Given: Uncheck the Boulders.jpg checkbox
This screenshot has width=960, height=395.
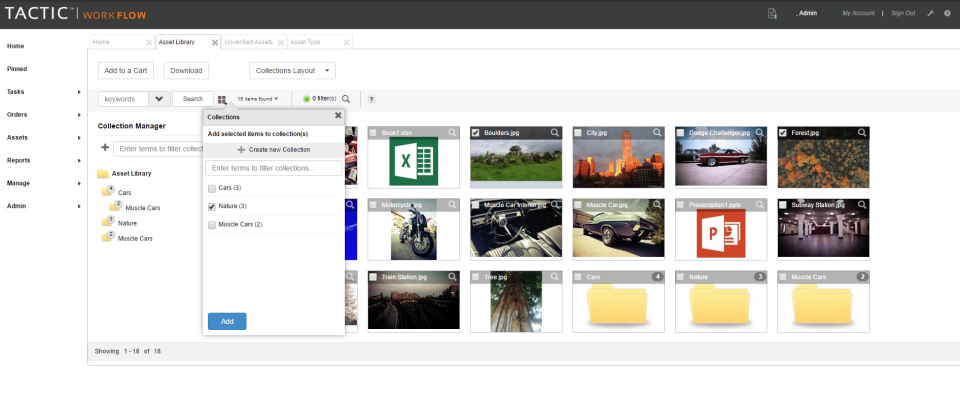Looking at the screenshot, I should 476,132.
